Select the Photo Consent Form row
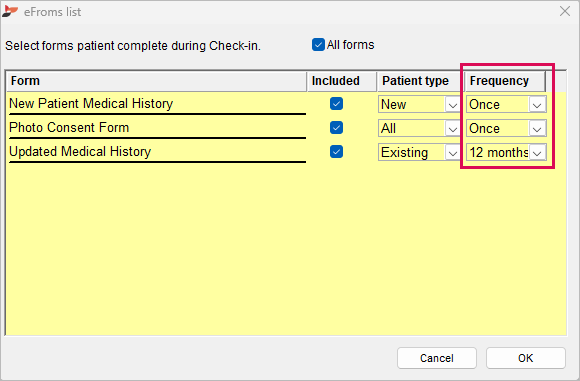The height and width of the screenshot is (381, 580). tap(157, 128)
